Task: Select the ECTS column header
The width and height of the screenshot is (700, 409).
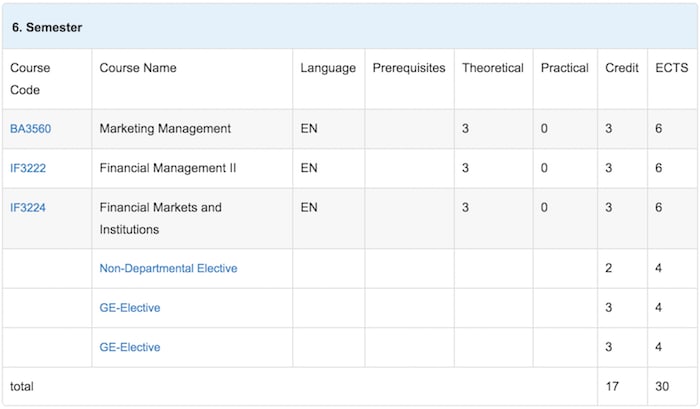Action: (x=672, y=68)
